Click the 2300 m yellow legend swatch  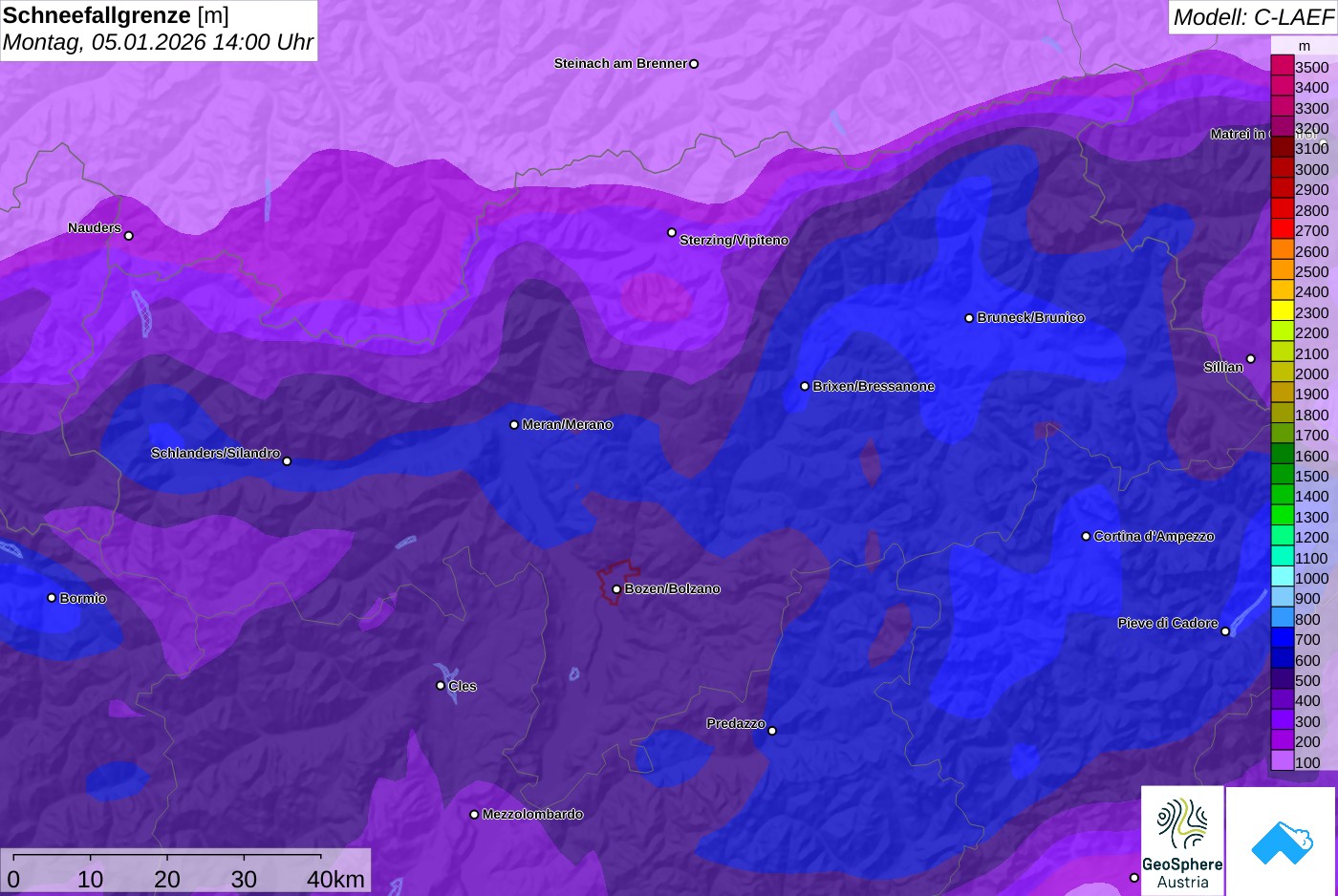tap(1282, 311)
